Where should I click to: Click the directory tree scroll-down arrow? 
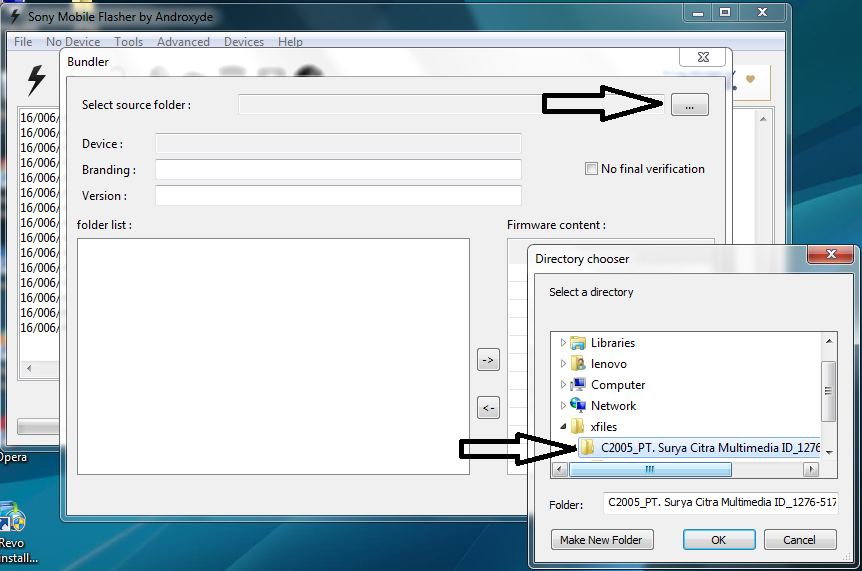coord(829,452)
